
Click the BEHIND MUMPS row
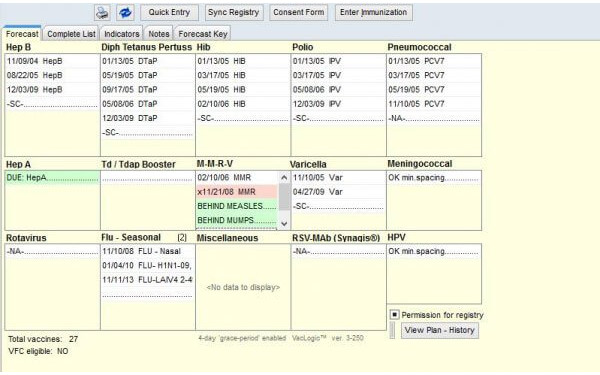(237, 220)
